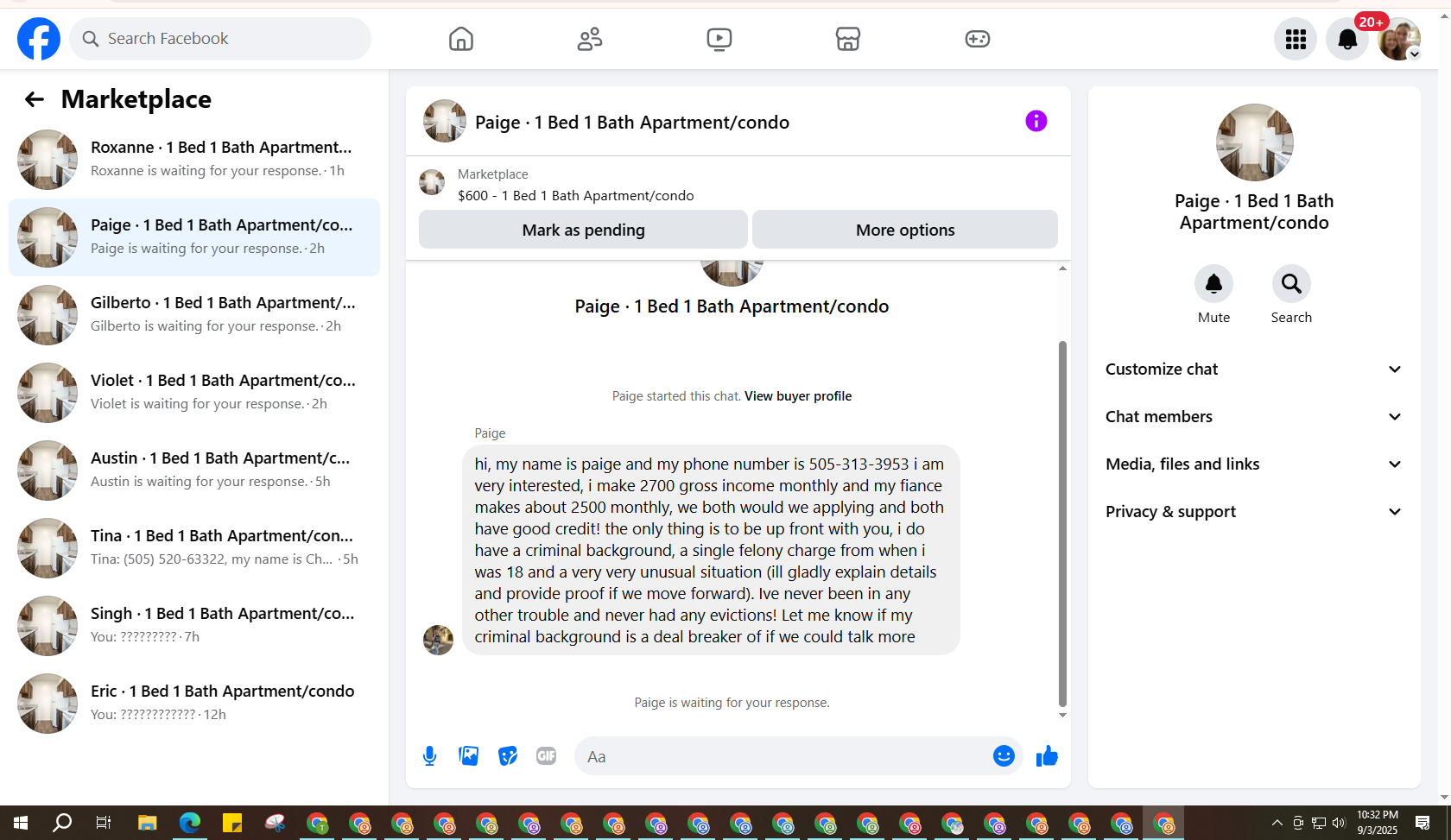Open taskbar clock showing 10:32 PM
This screenshot has width=1451, height=840.
tap(1377, 823)
